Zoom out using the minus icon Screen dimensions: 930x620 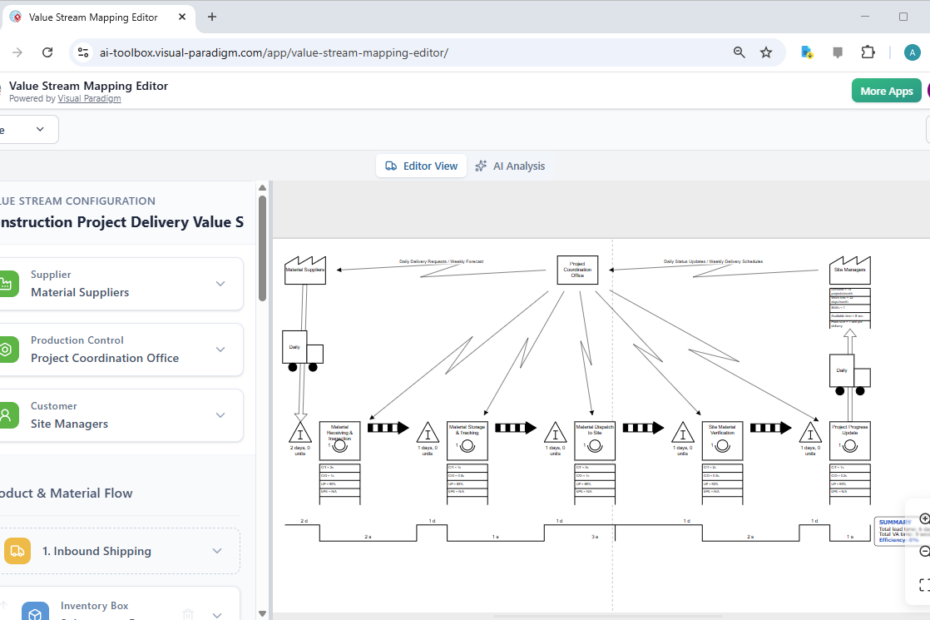(x=925, y=548)
